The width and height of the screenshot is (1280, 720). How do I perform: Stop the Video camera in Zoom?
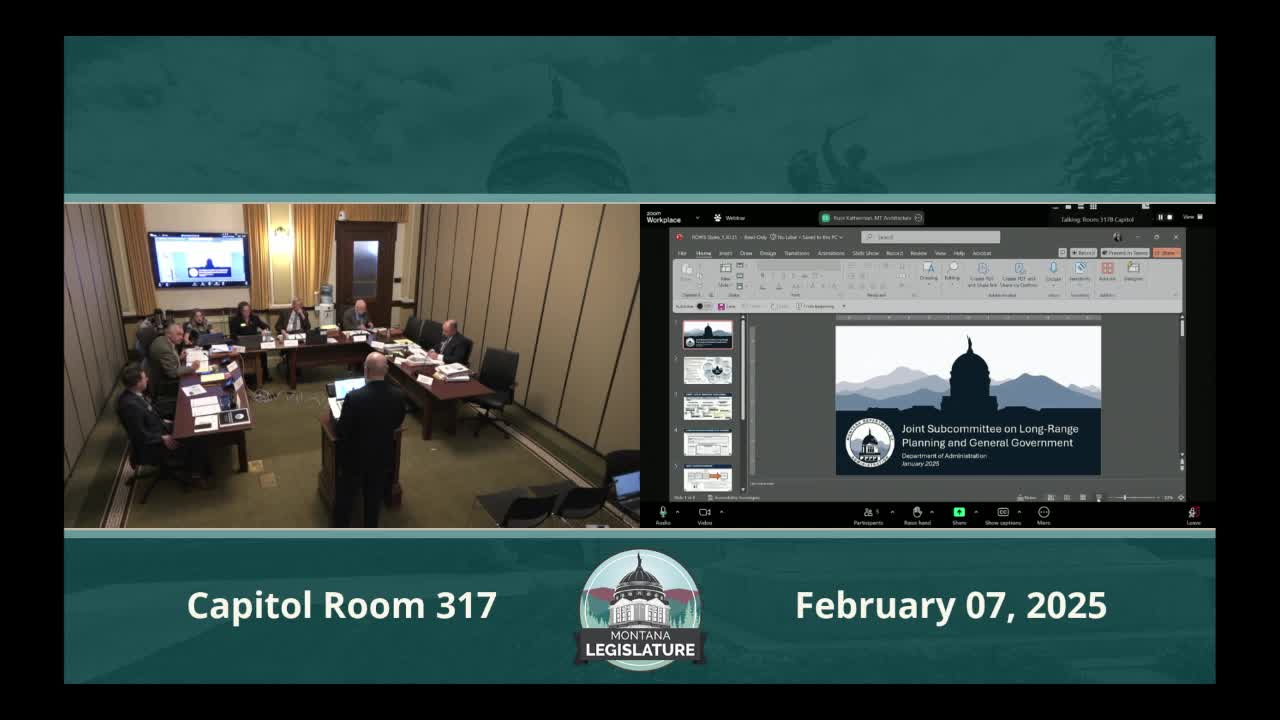(703, 512)
